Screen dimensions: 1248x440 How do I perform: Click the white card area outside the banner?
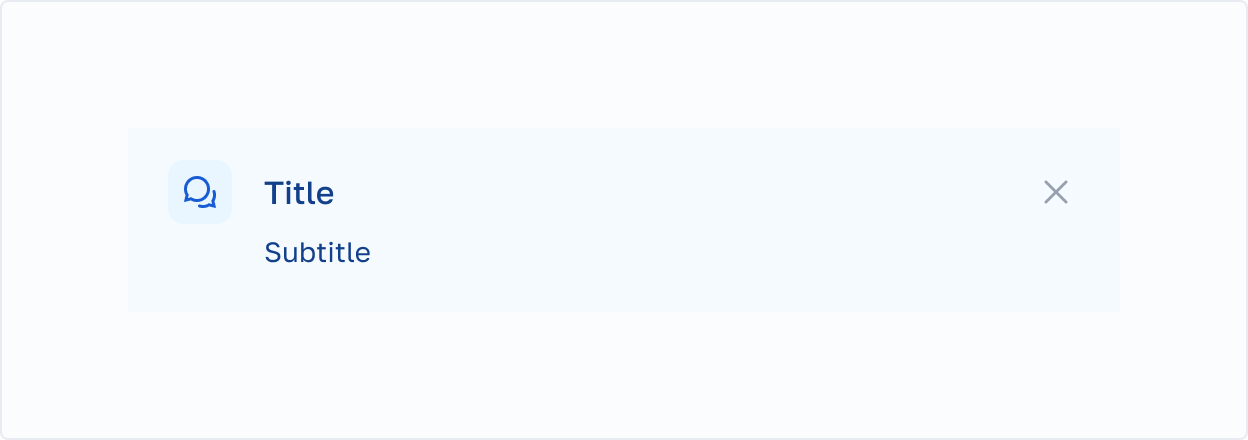(624, 375)
